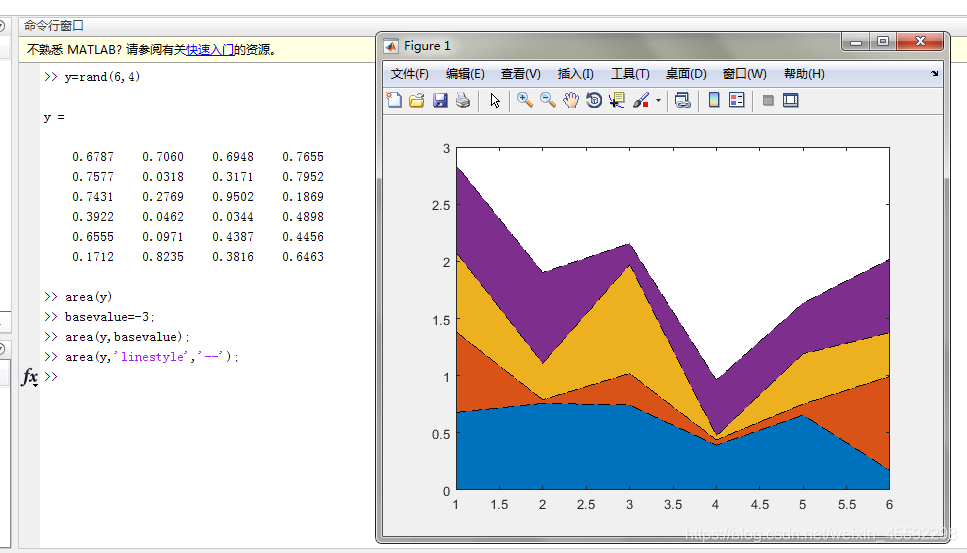Image resolution: width=967 pixels, height=553 pixels.
Task: Open the 快速入门 getting started link
Action: pyautogui.click(x=210, y=49)
